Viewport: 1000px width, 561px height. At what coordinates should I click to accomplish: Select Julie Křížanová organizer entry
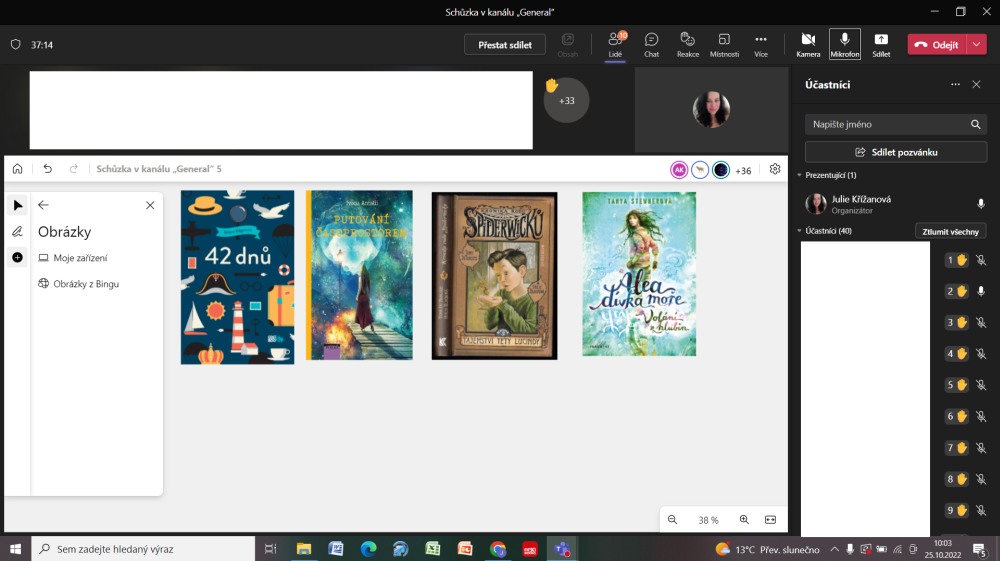click(895, 204)
